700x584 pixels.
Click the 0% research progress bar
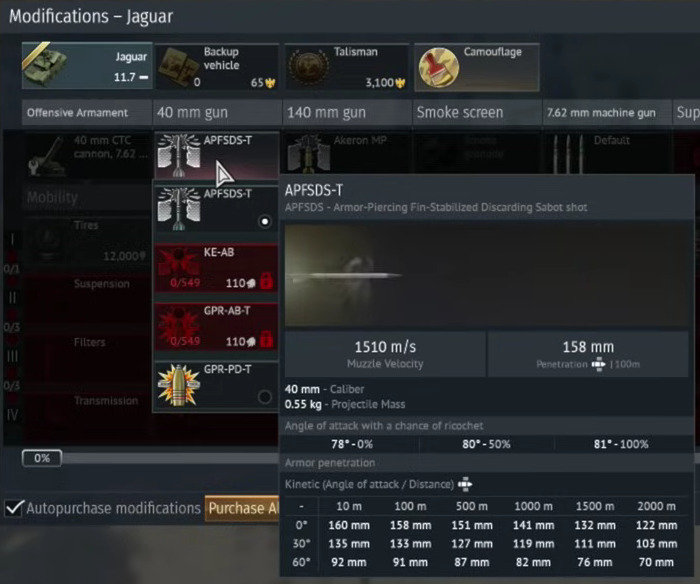tap(42, 458)
